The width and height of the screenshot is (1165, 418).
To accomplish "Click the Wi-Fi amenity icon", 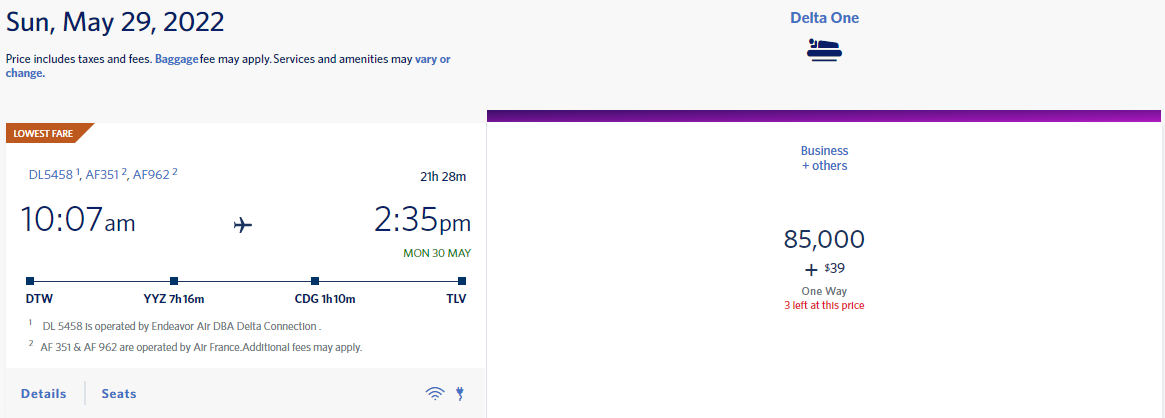I will pos(435,393).
